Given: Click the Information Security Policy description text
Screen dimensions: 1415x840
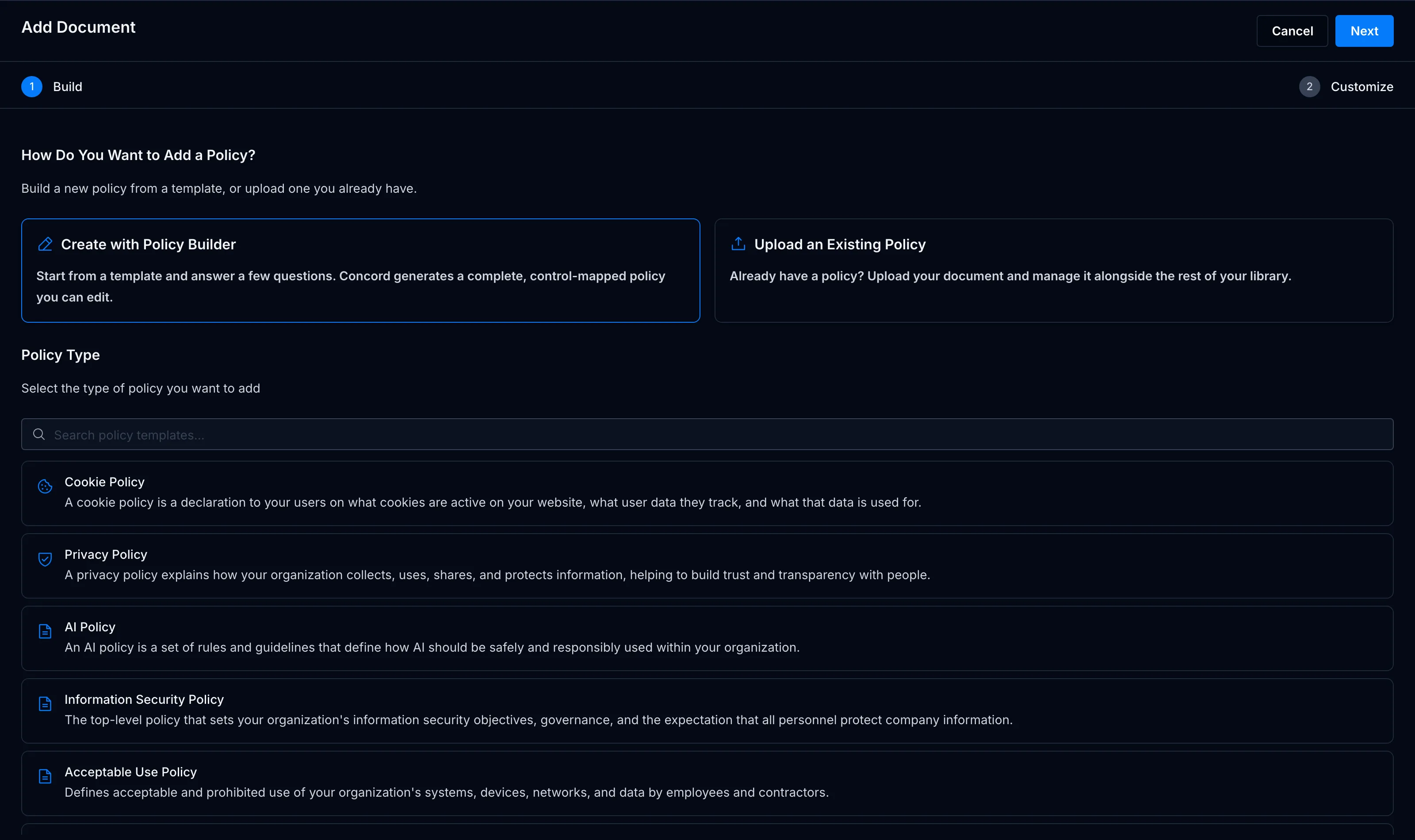Looking at the screenshot, I should point(539,719).
